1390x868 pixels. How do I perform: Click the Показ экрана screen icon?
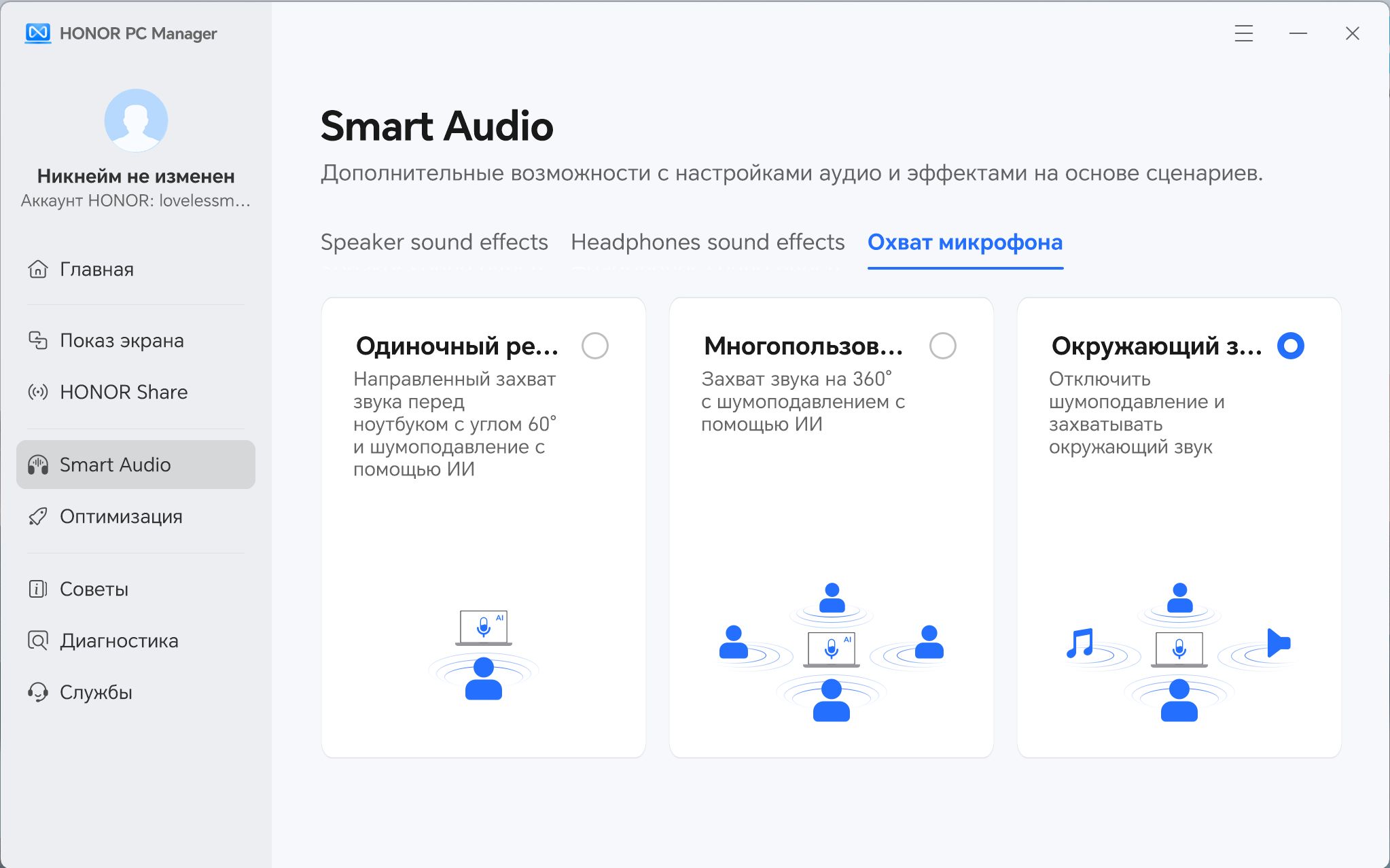coord(38,340)
